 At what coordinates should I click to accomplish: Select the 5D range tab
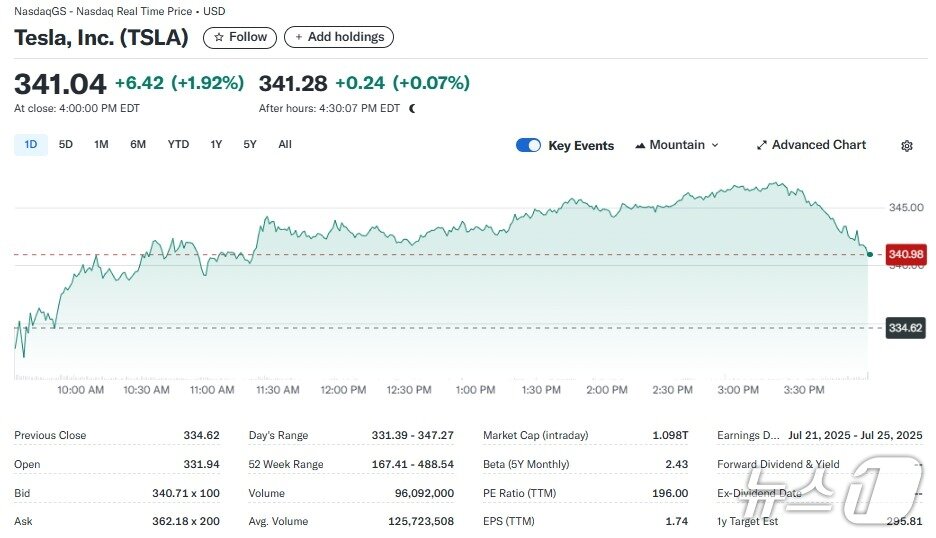click(66, 145)
